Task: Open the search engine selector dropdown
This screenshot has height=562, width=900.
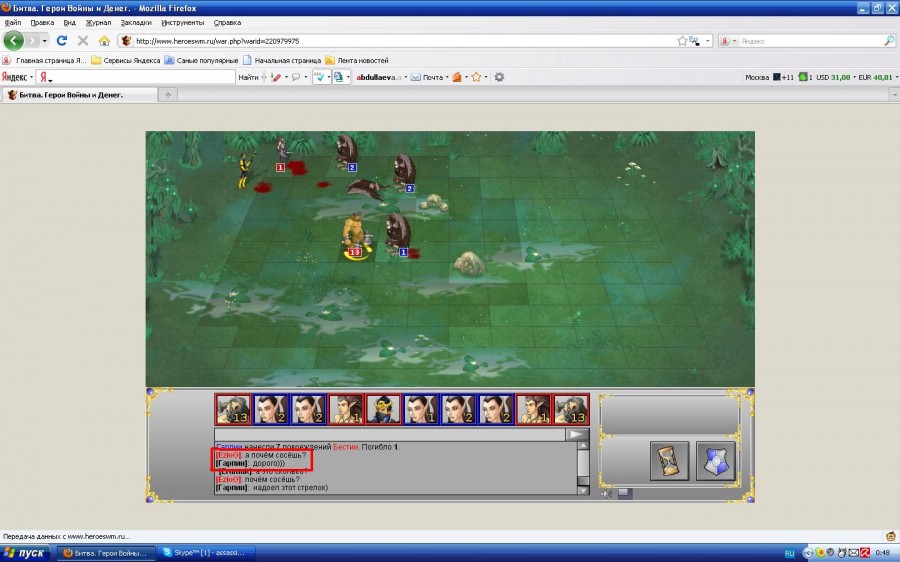Action: tap(728, 41)
